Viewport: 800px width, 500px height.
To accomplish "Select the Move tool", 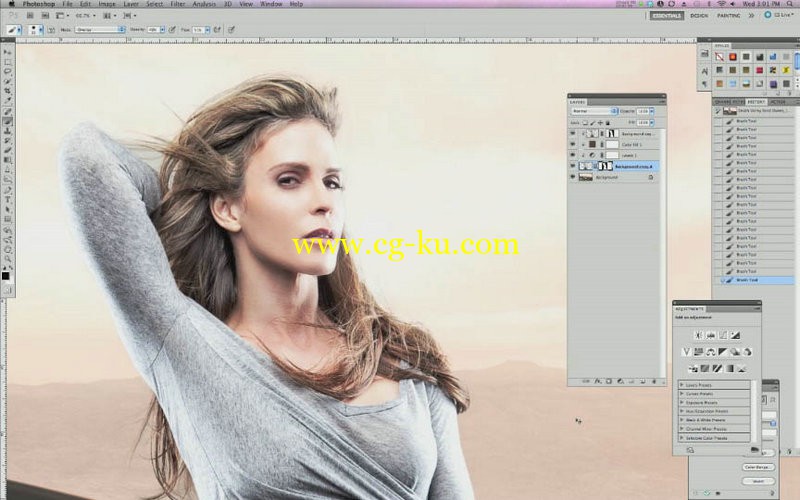I will tap(7, 52).
